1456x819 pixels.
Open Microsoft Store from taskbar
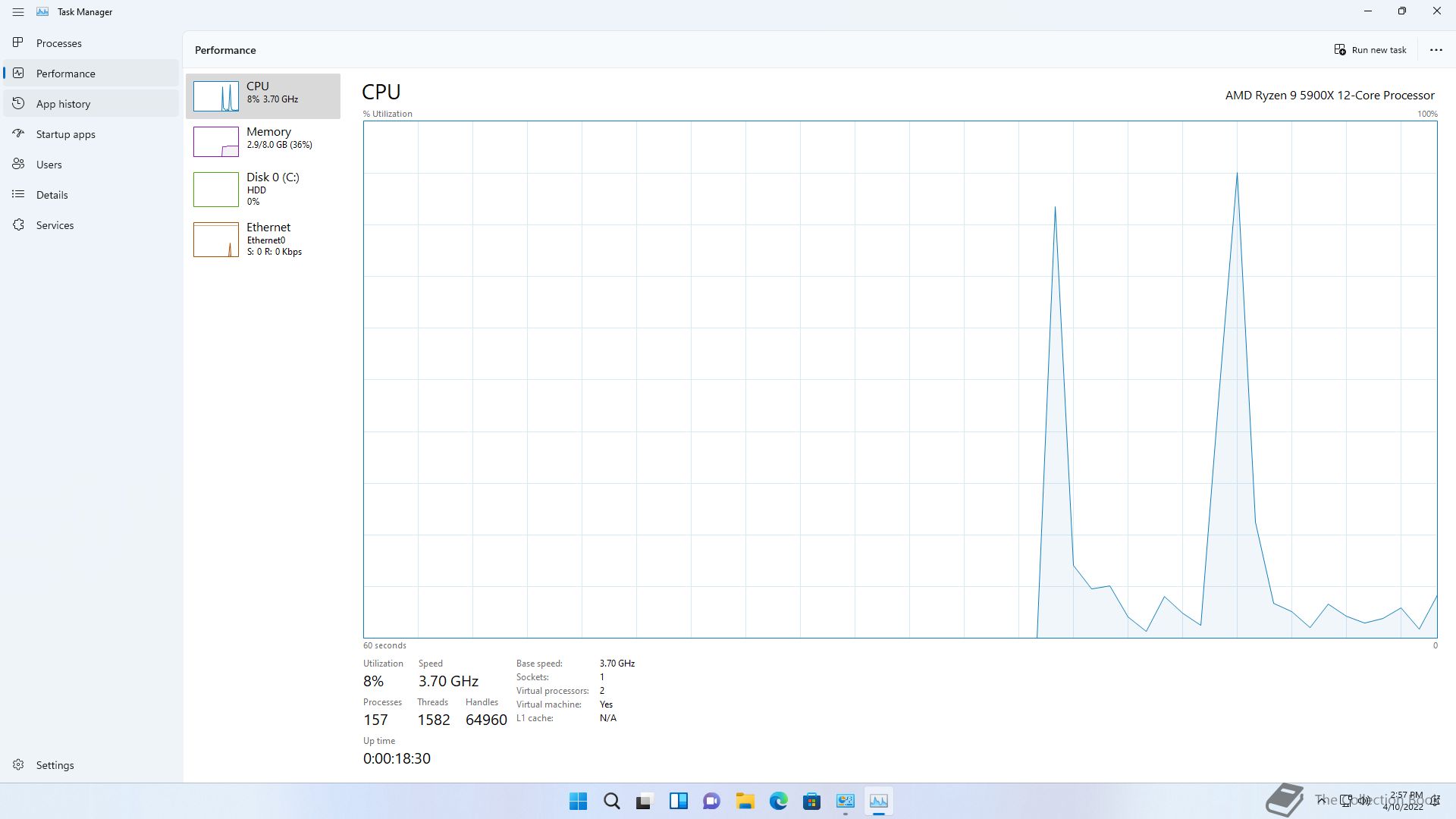pyautogui.click(x=811, y=801)
